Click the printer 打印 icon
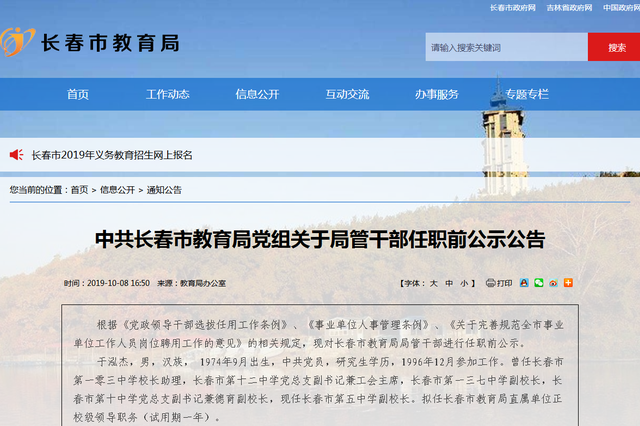Screen dimensions: 640x426 tap(490, 283)
